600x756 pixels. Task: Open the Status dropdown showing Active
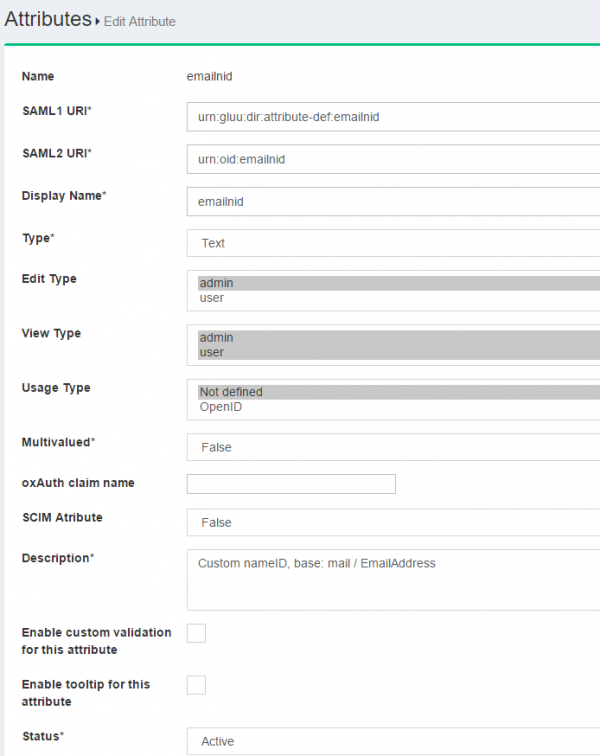tap(392, 741)
